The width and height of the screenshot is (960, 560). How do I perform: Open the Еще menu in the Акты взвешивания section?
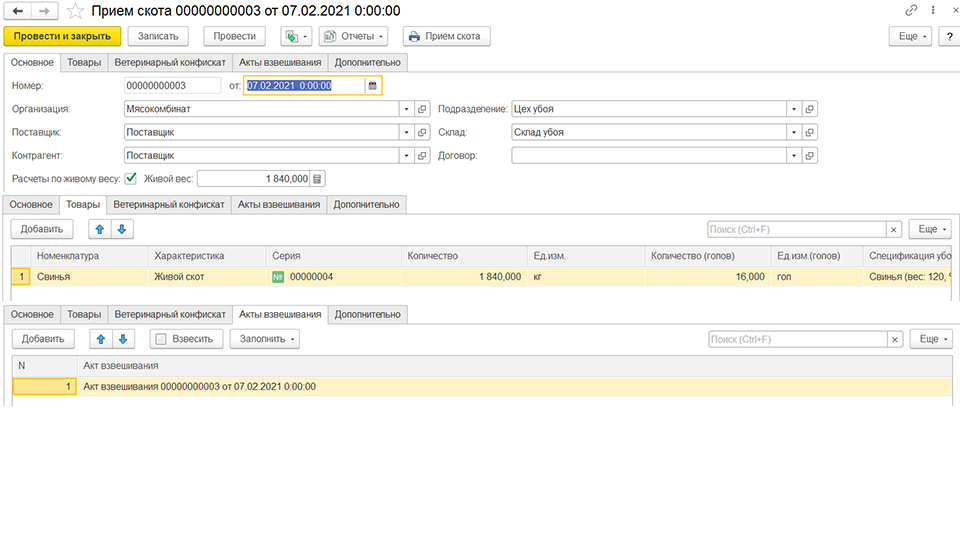(x=931, y=339)
